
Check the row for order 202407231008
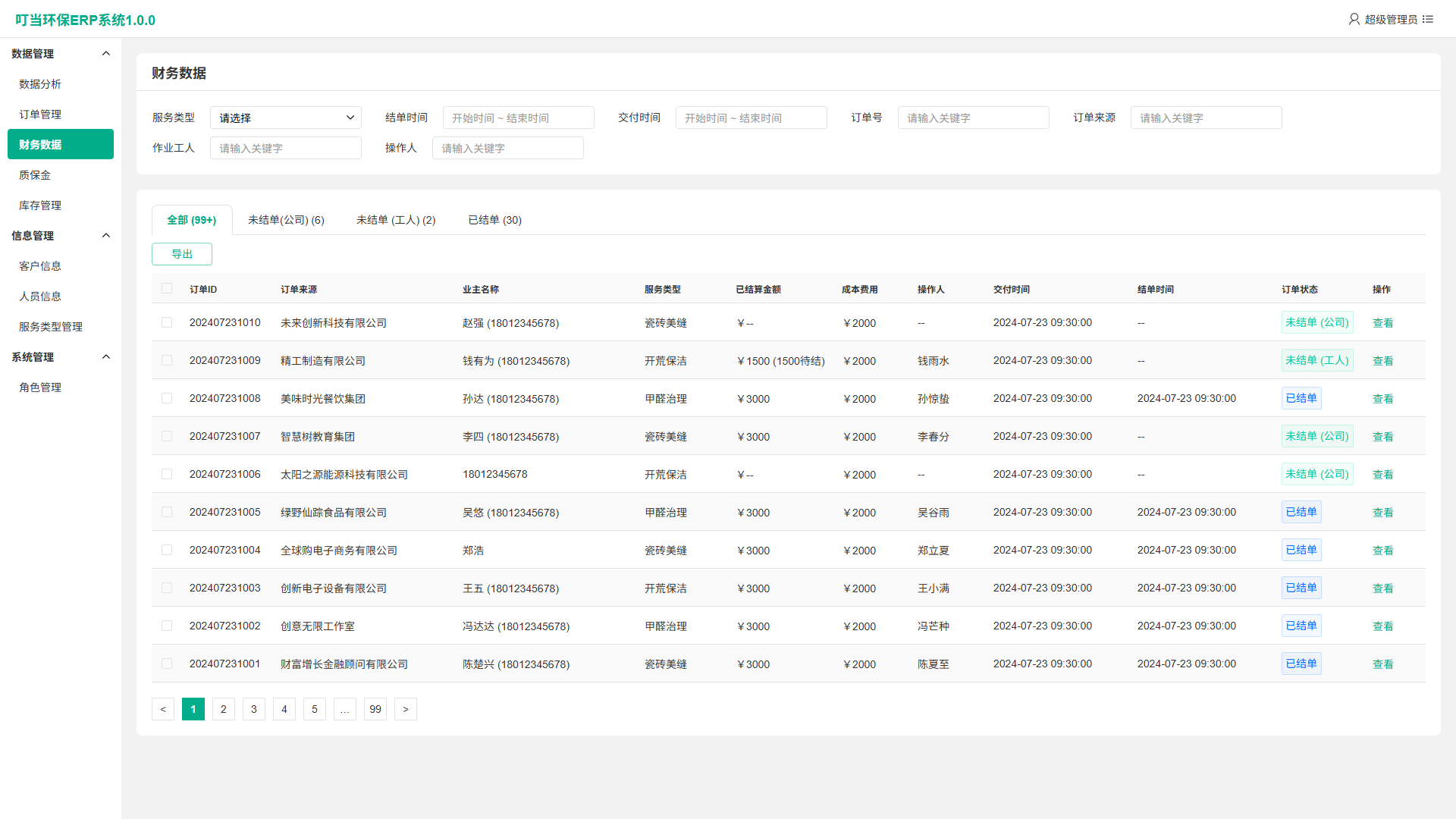click(167, 398)
